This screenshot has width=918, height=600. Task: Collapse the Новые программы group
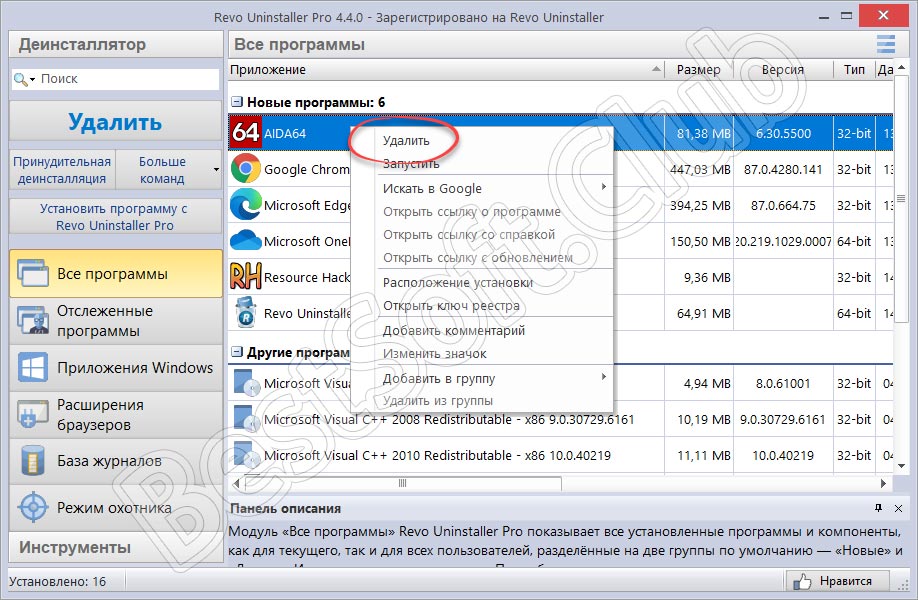(237, 102)
